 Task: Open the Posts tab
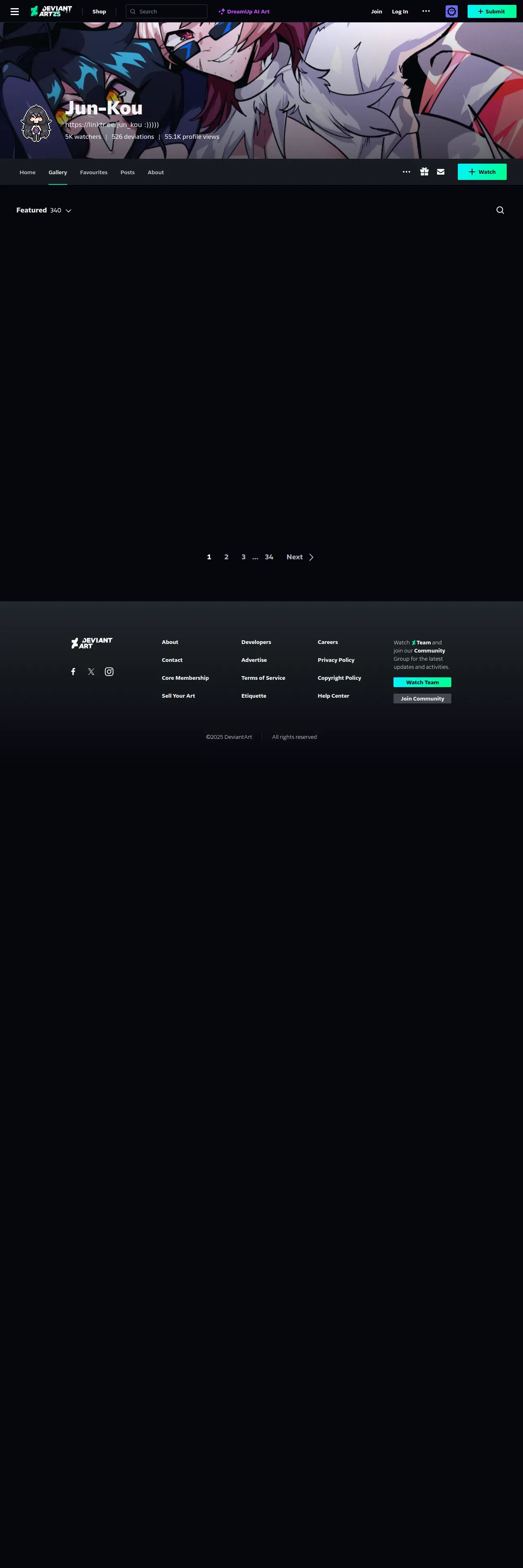(x=127, y=172)
